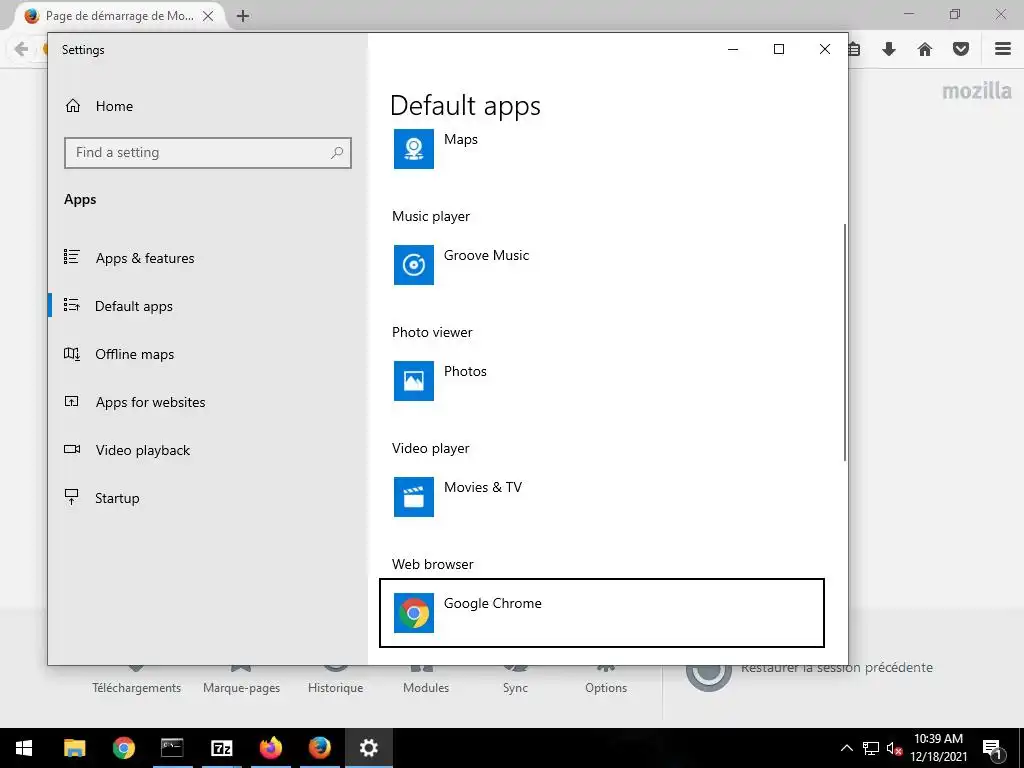Open Pocket icon in Firefox toolbar
The image size is (1024, 768).
[961, 49]
